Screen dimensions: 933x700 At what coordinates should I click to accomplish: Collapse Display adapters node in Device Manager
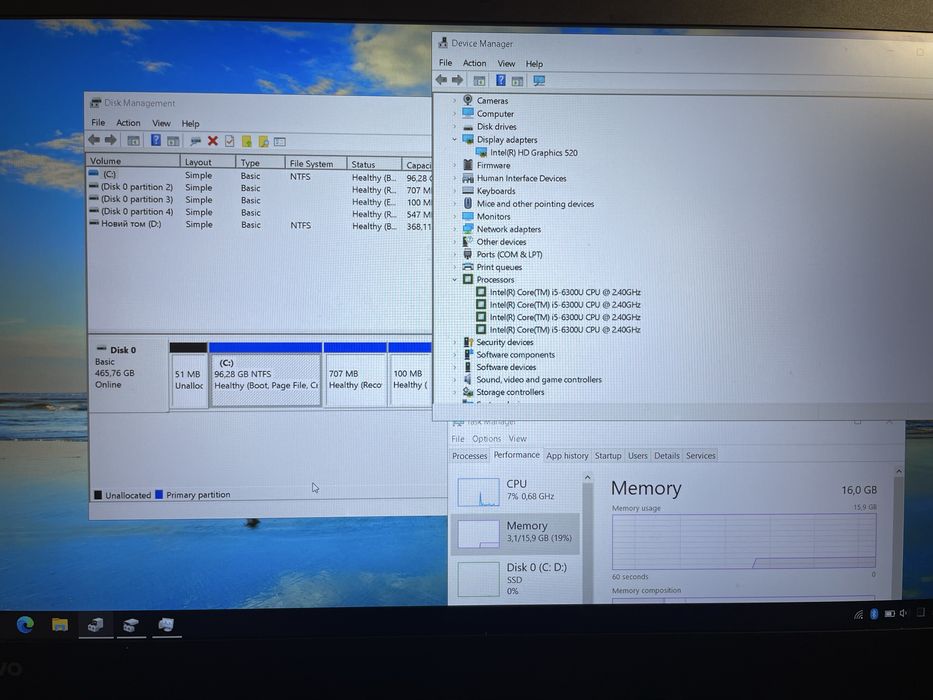point(454,139)
